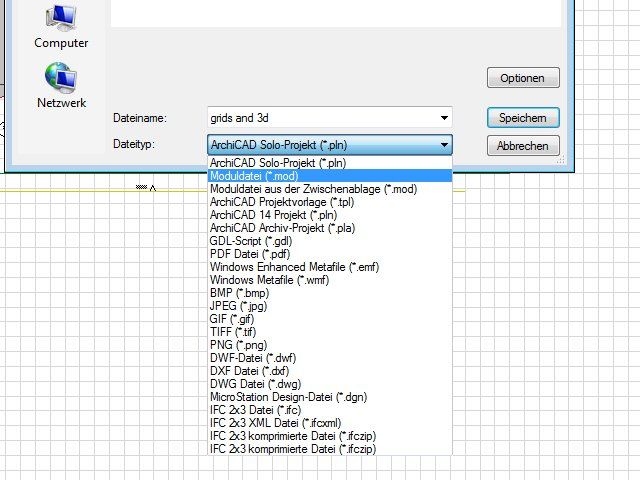Pick ArchiCAD 14 Projekt (*.pln)
Image resolution: width=640 pixels, height=480 pixels.
[330, 215]
